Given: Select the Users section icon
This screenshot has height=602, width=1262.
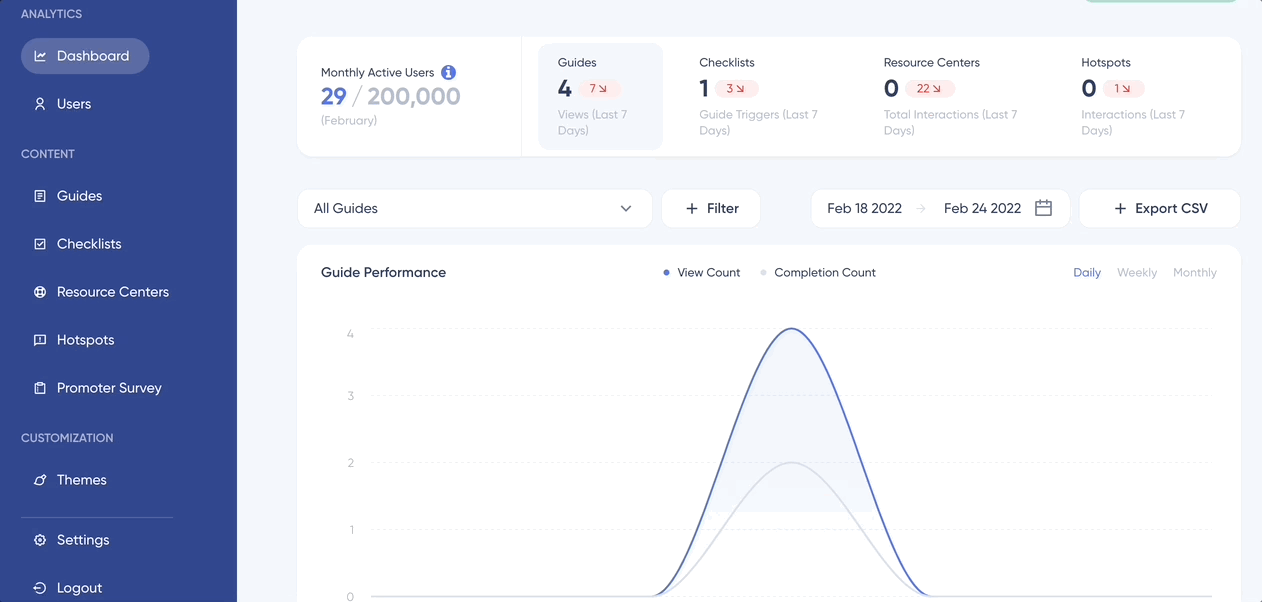Looking at the screenshot, I should click(40, 103).
